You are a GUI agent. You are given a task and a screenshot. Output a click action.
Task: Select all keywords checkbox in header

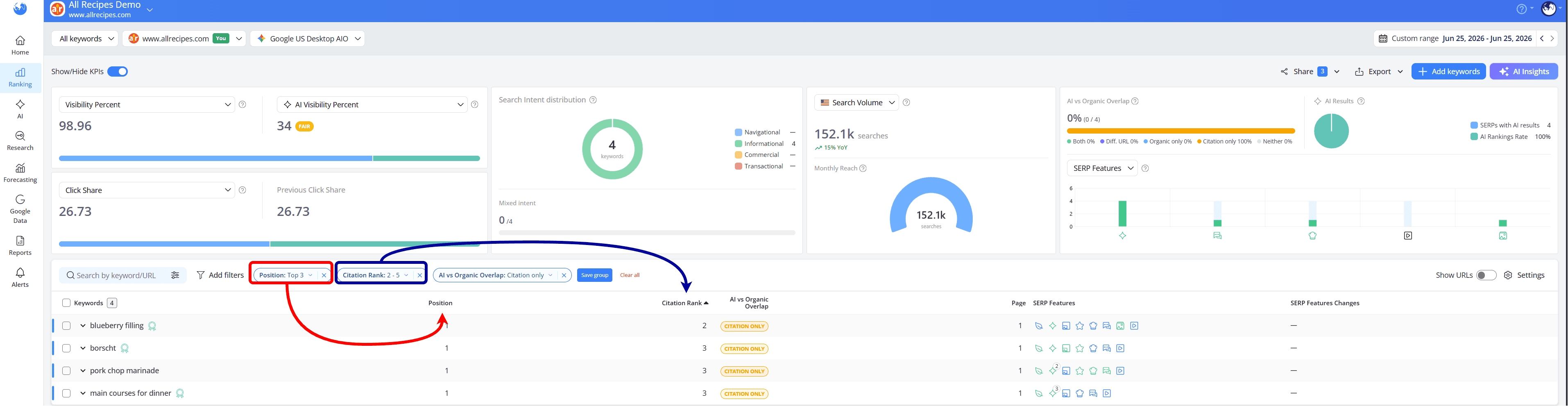pyautogui.click(x=66, y=303)
